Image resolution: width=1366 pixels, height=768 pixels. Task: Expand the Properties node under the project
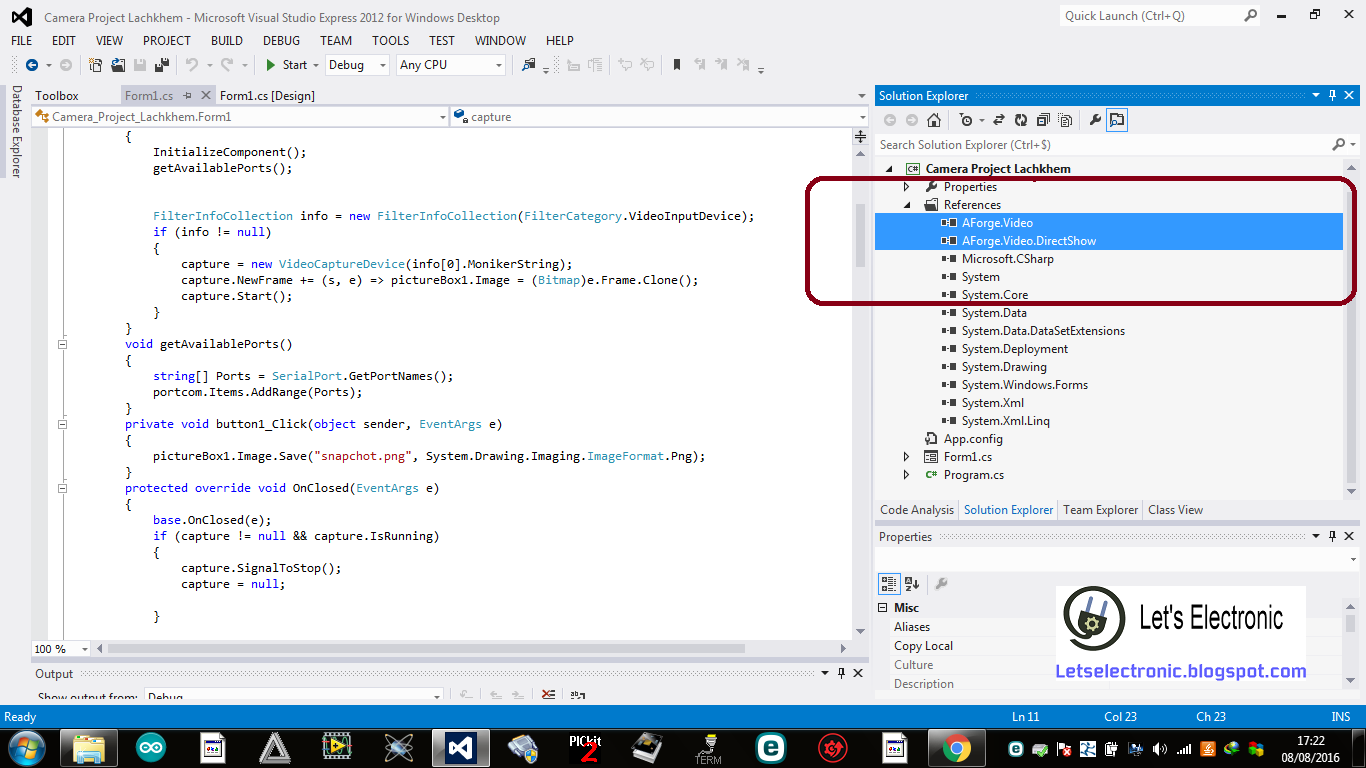pyautogui.click(x=907, y=186)
